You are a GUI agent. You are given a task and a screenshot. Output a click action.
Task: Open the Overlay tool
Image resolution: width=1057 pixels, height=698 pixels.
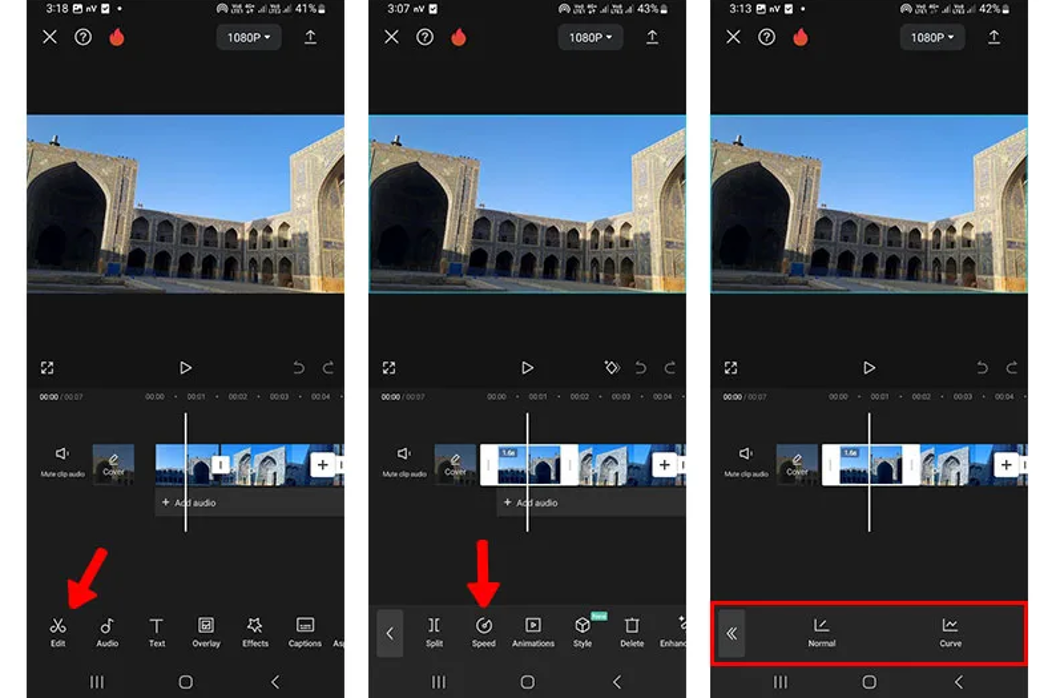pyautogui.click(x=206, y=630)
